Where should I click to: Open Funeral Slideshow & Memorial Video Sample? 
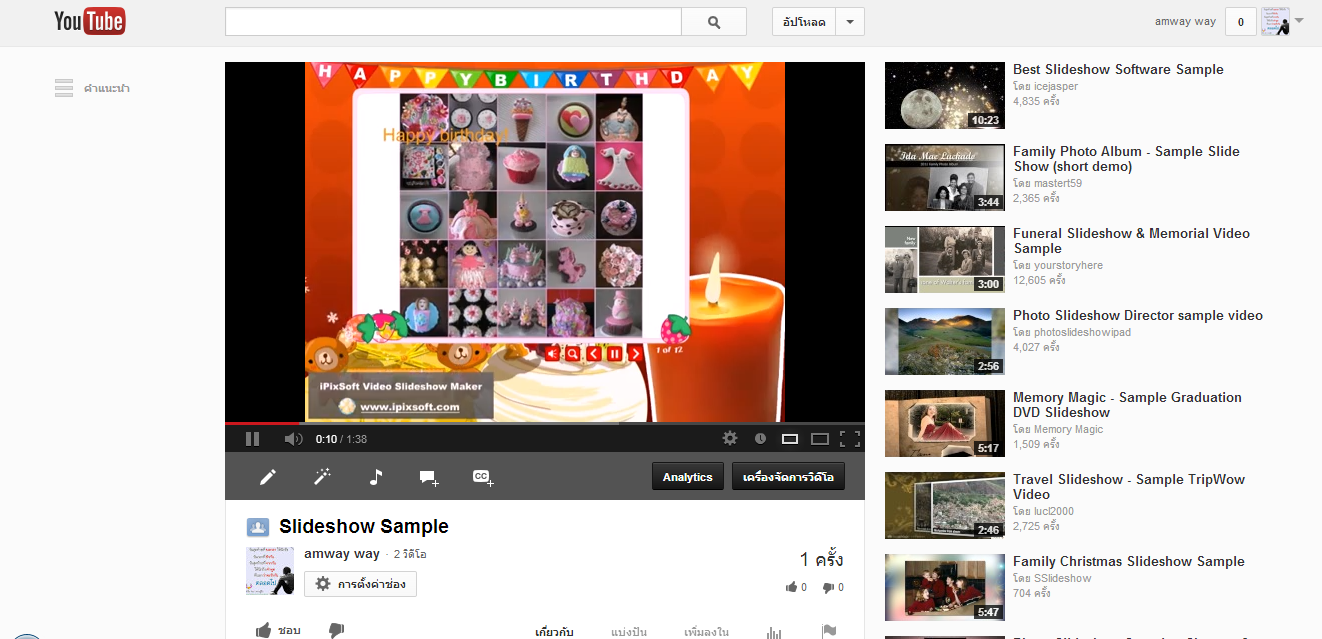point(1131,241)
